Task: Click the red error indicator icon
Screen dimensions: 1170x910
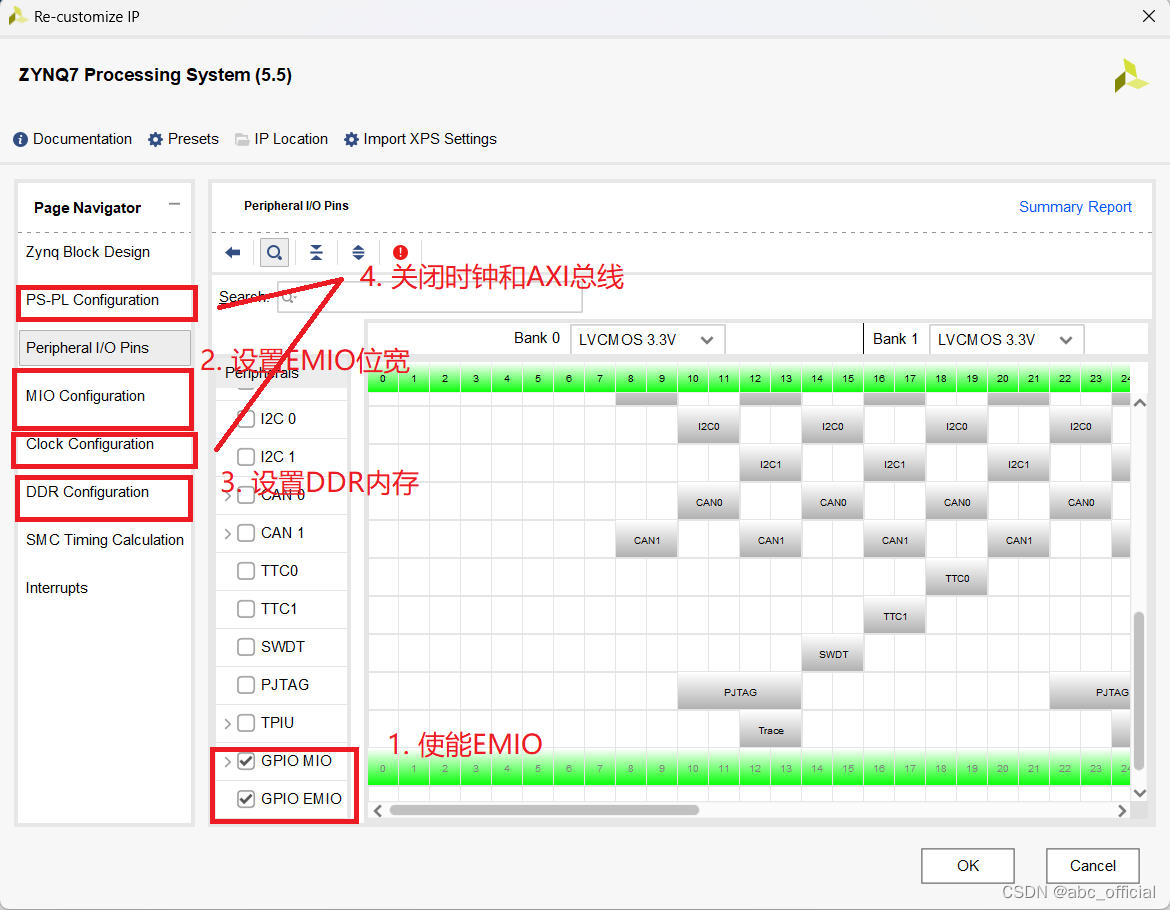Action: [401, 252]
